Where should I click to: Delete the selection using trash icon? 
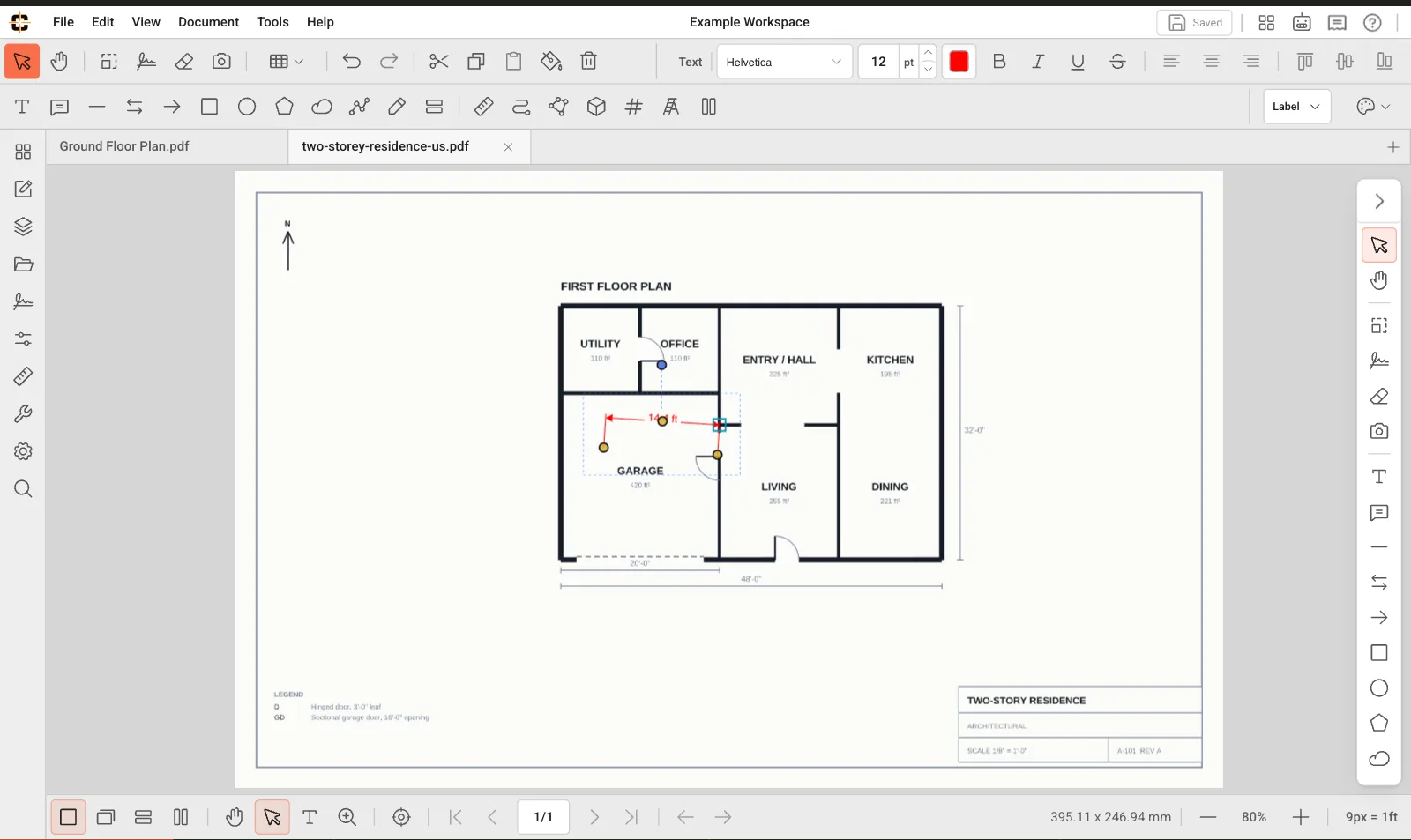tap(589, 62)
